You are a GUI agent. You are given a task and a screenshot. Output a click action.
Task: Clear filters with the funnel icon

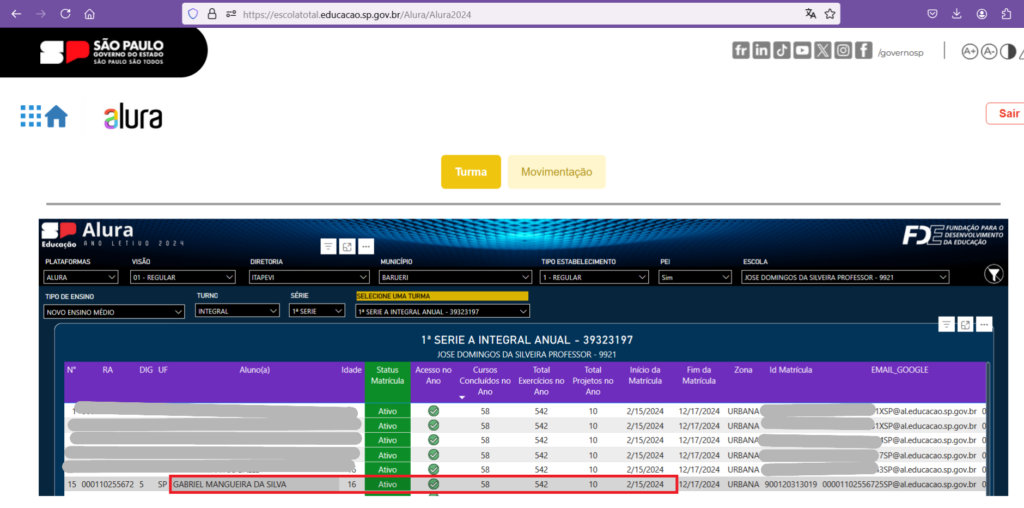pos(993,274)
